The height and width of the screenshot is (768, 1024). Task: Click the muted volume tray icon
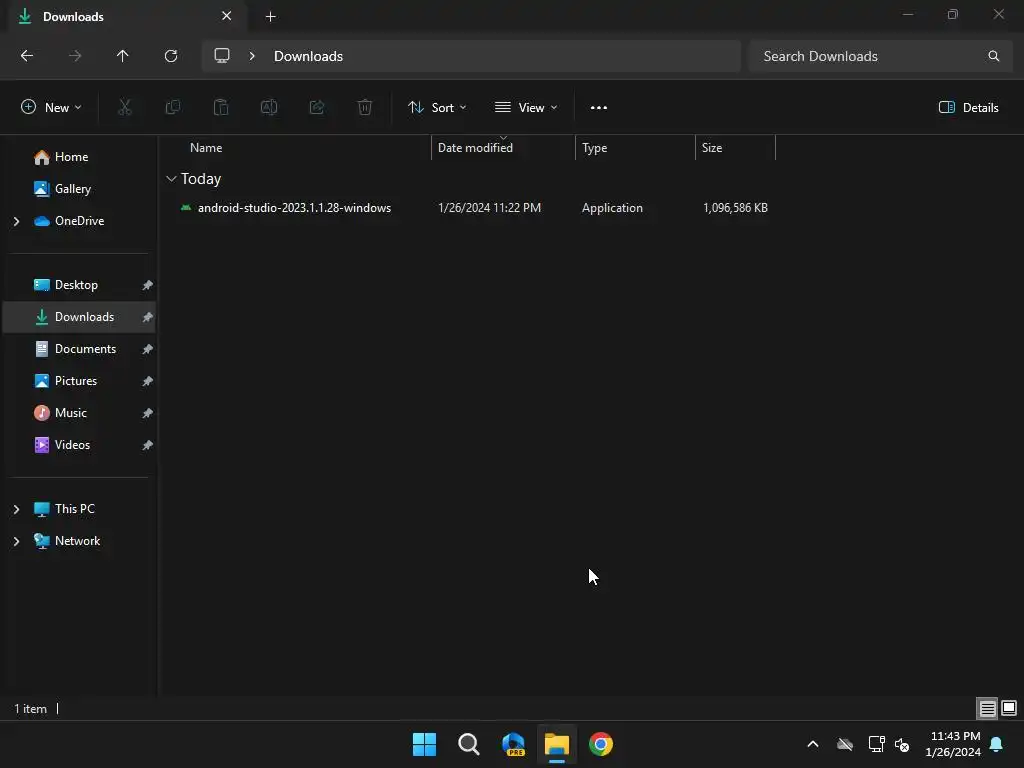coord(902,744)
